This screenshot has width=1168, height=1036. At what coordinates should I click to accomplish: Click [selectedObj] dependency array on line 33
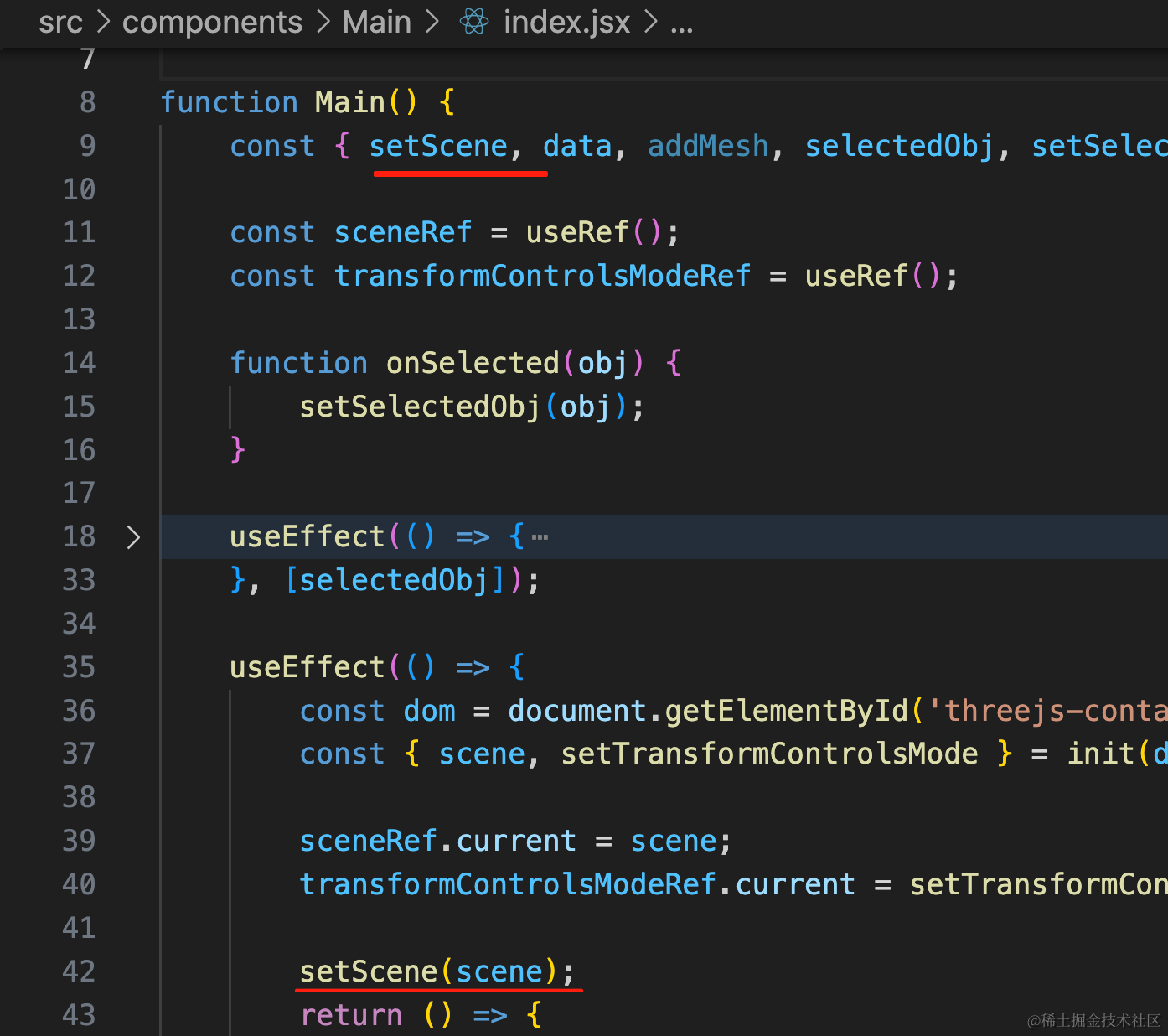395,580
